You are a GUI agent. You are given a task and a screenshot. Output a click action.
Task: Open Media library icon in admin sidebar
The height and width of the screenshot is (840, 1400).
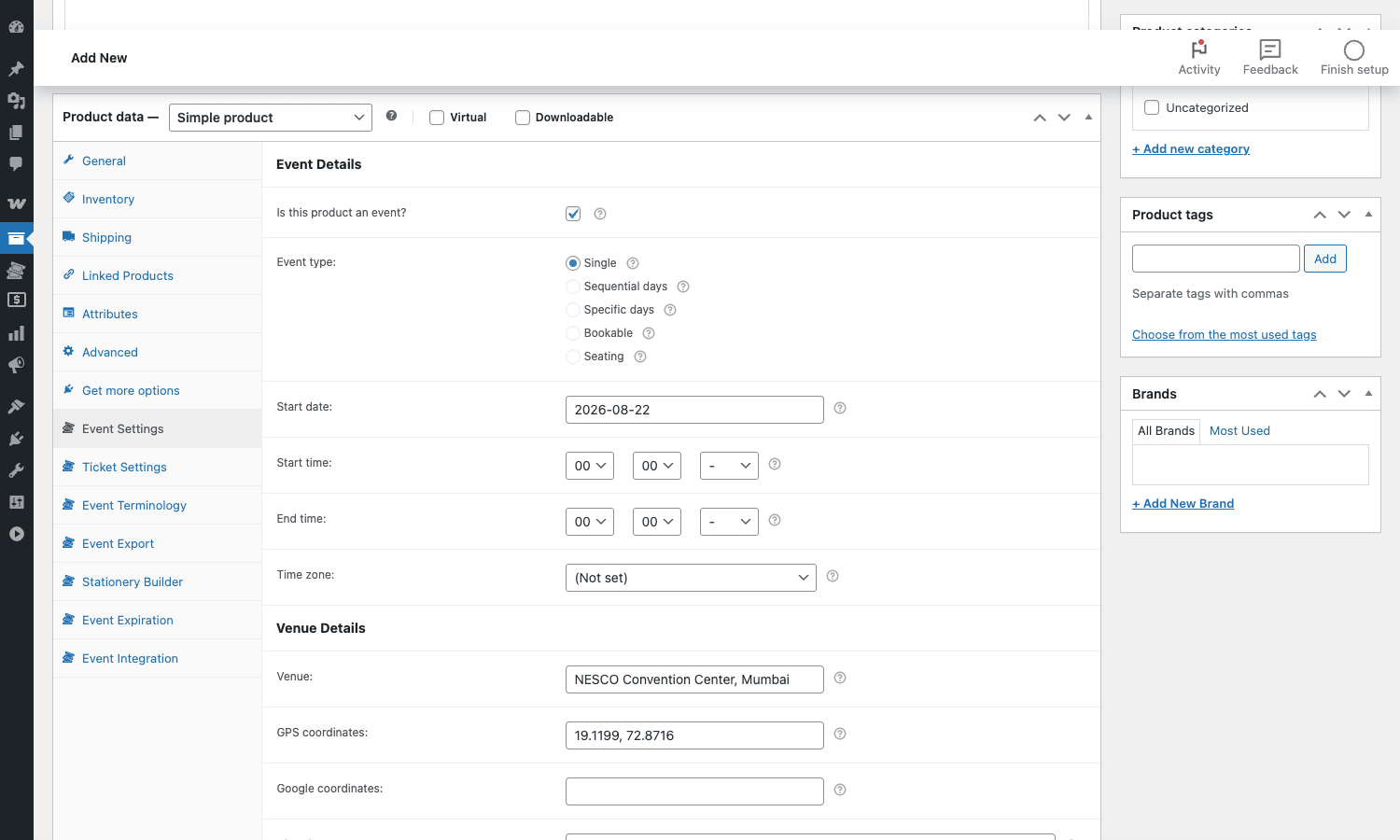point(16,101)
